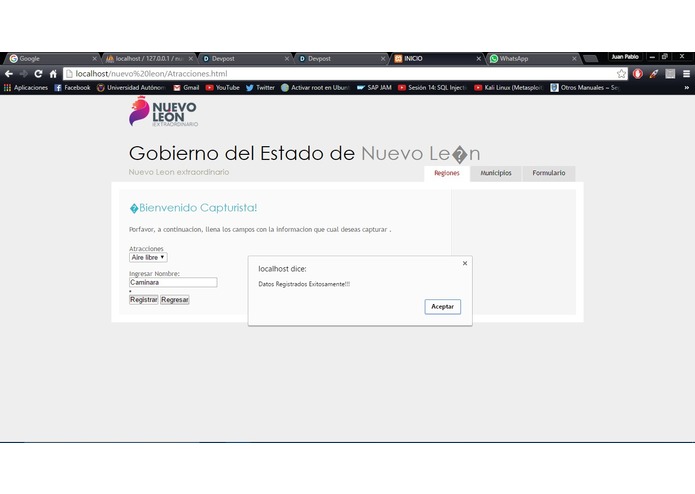This screenshot has height=494, width=695.
Task: Open the Activar root en Ubuntu bookmark
Action: pos(316,88)
